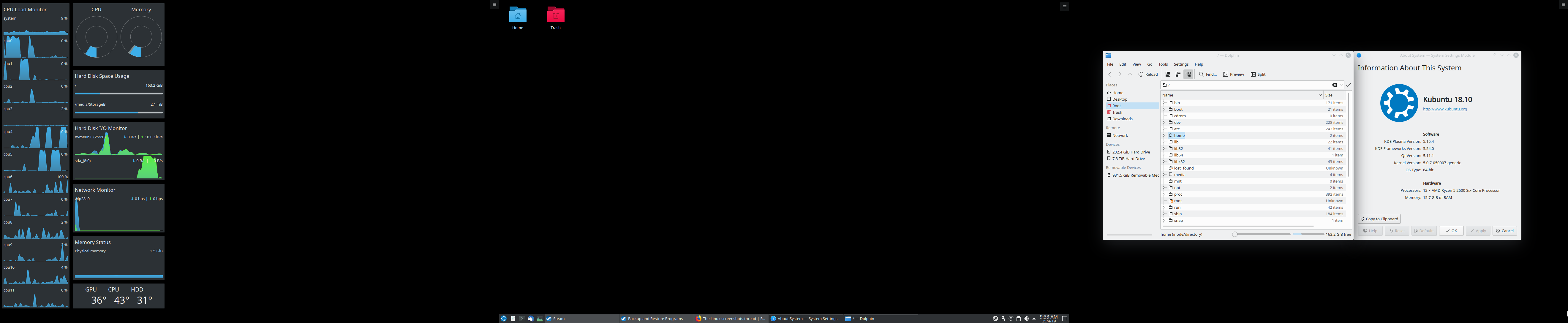Sort files by the Size column header
This screenshot has width=1568, height=323.
coord(1334,95)
